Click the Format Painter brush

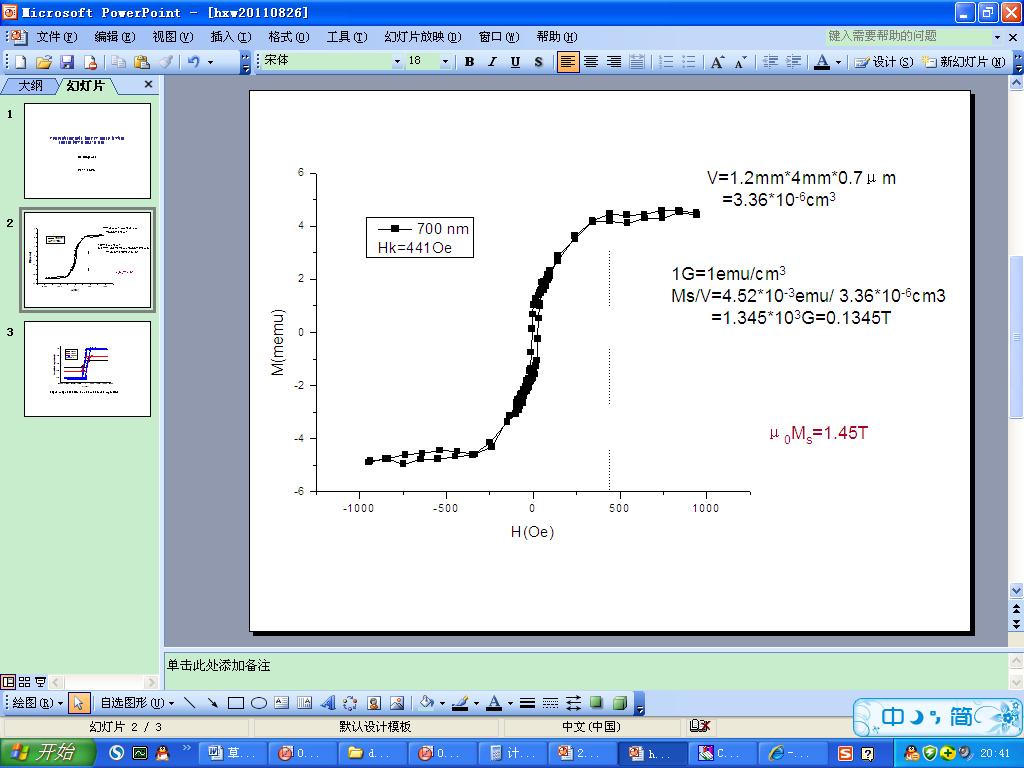tap(166, 62)
